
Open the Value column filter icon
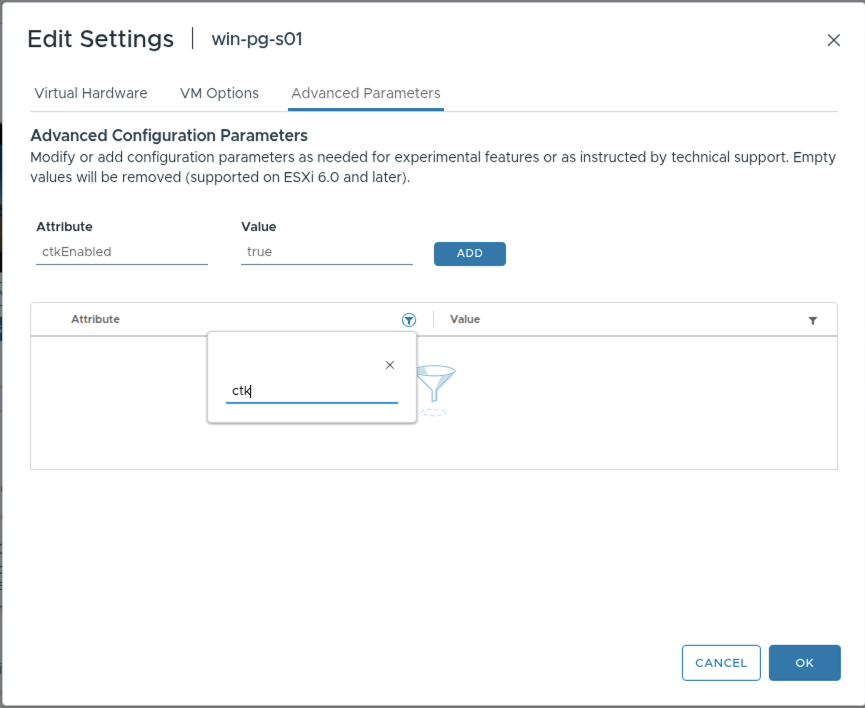[x=813, y=321]
